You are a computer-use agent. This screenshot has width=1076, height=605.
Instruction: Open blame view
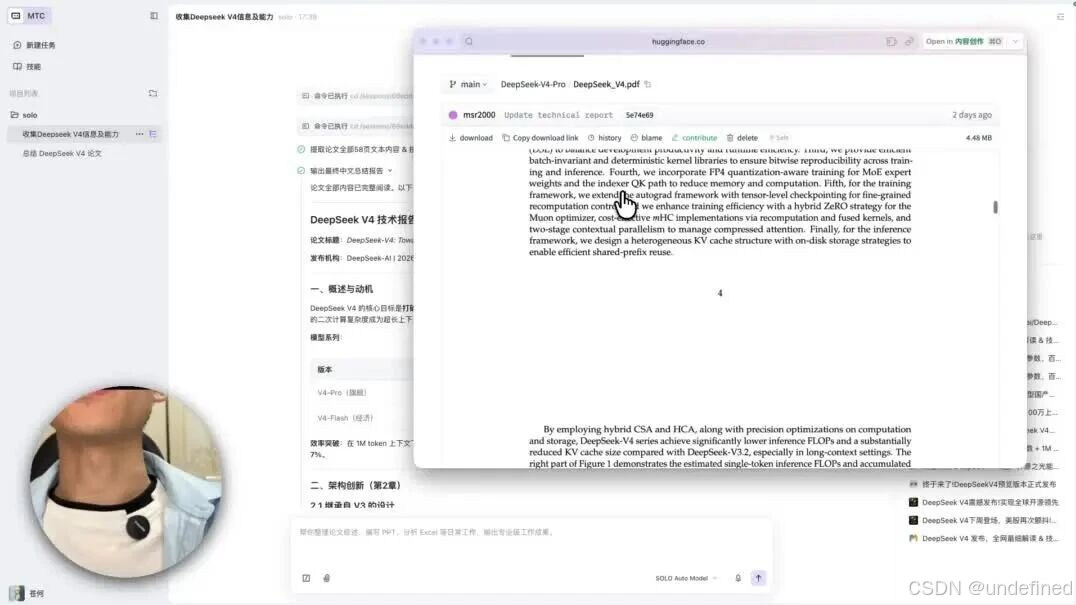[646, 138]
